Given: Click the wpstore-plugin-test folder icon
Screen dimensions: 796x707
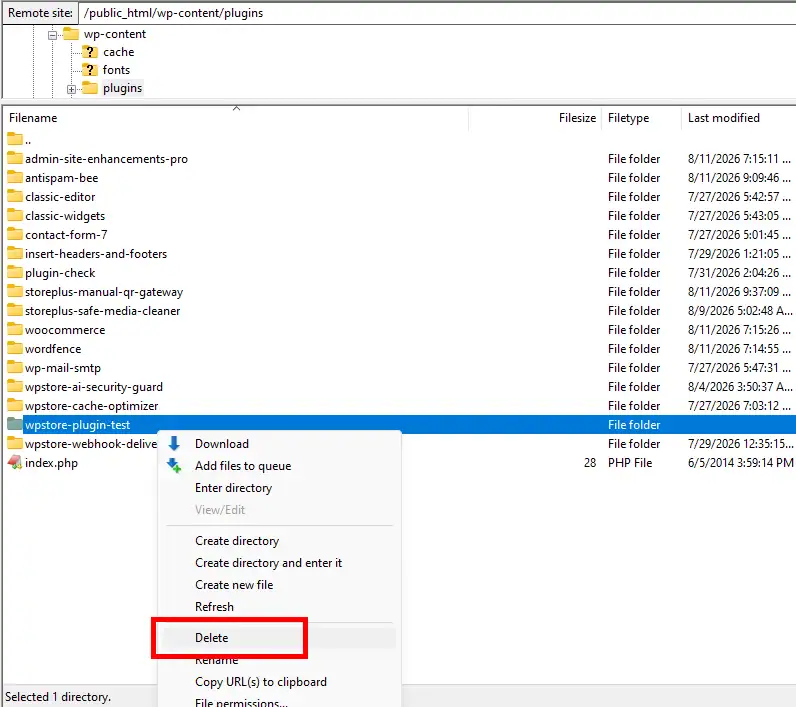Looking at the screenshot, I should (x=15, y=424).
